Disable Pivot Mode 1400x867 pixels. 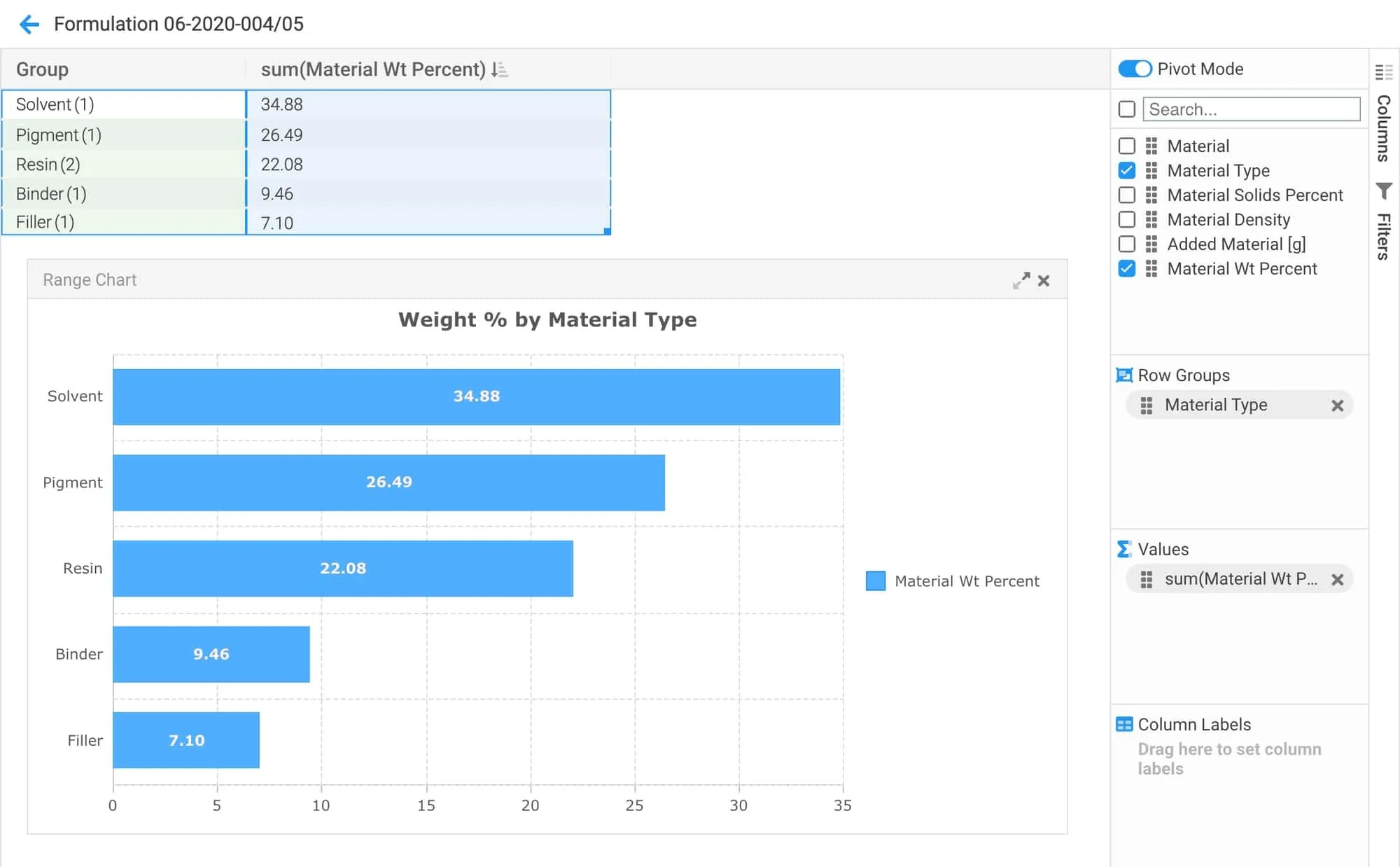[1135, 69]
